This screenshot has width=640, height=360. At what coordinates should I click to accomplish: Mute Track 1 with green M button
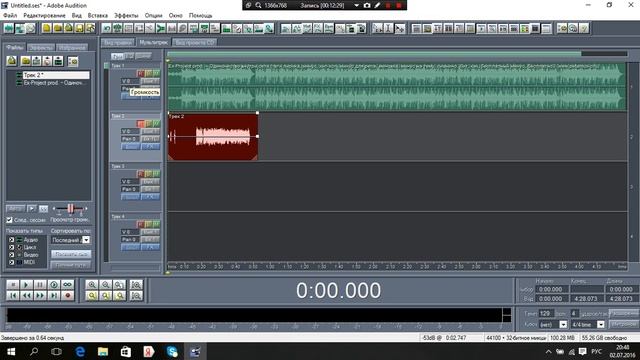tap(156, 73)
